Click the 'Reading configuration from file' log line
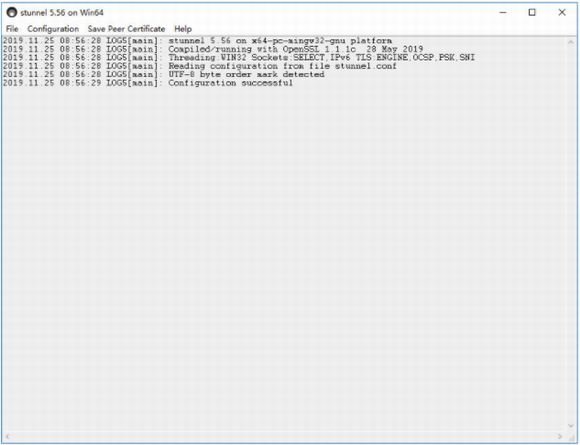The height and width of the screenshot is (445, 580). (x=199, y=66)
